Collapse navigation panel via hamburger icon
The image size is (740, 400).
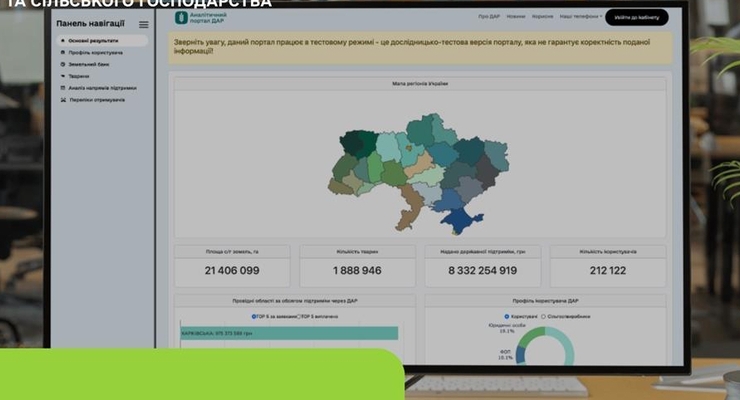click(x=144, y=24)
